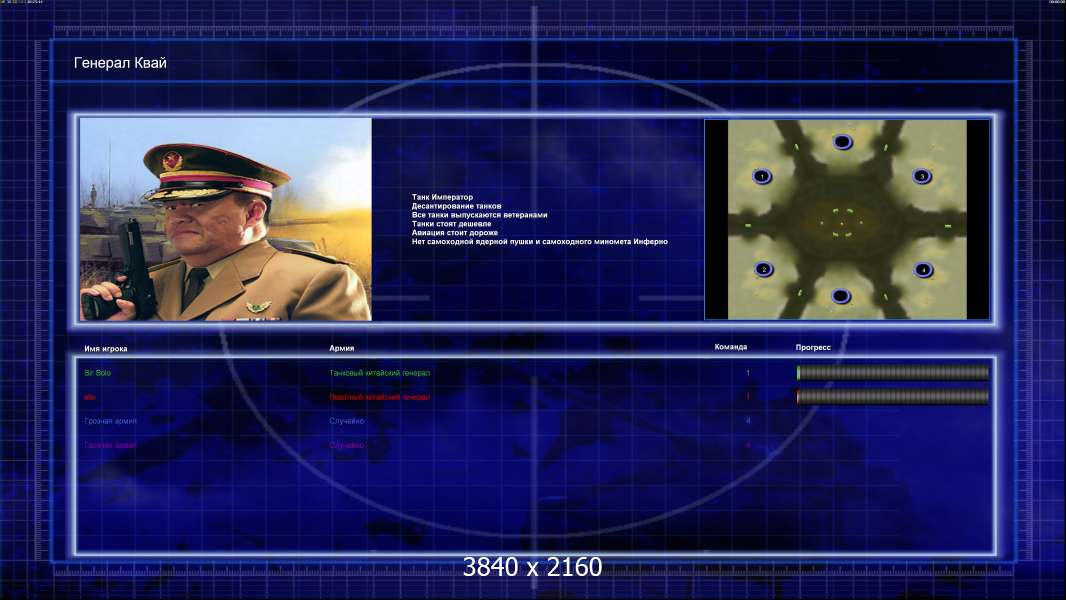Select the empty bottom-center start position marker
Viewport: 1066px width, 600px height.
pyautogui.click(x=841, y=296)
